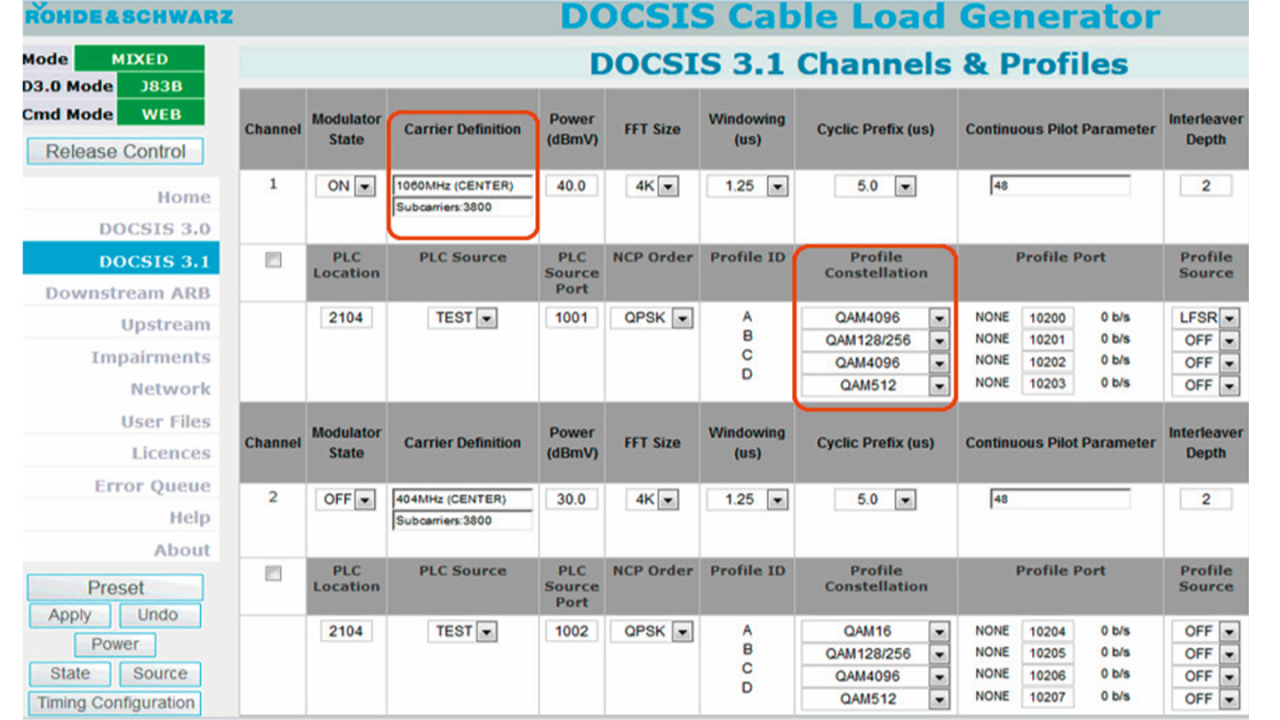The width and height of the screenshot is (1280, 720).
Task: Open the User Files page
Action: click(166, 421)
